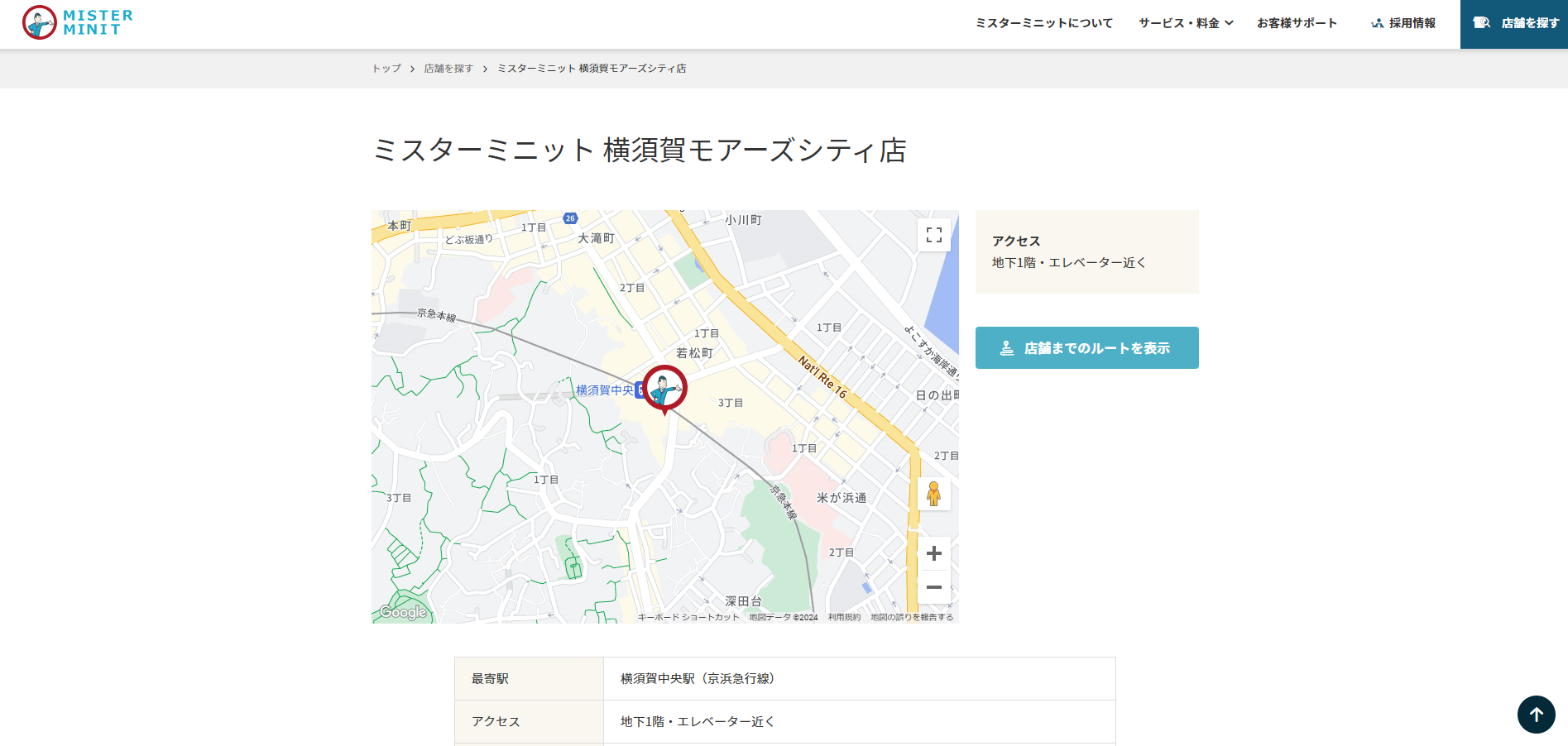Viewport: 1568px width, 746px height.
Task: Click the scroll-to-top arrow button
Action: pos(1537,715)
